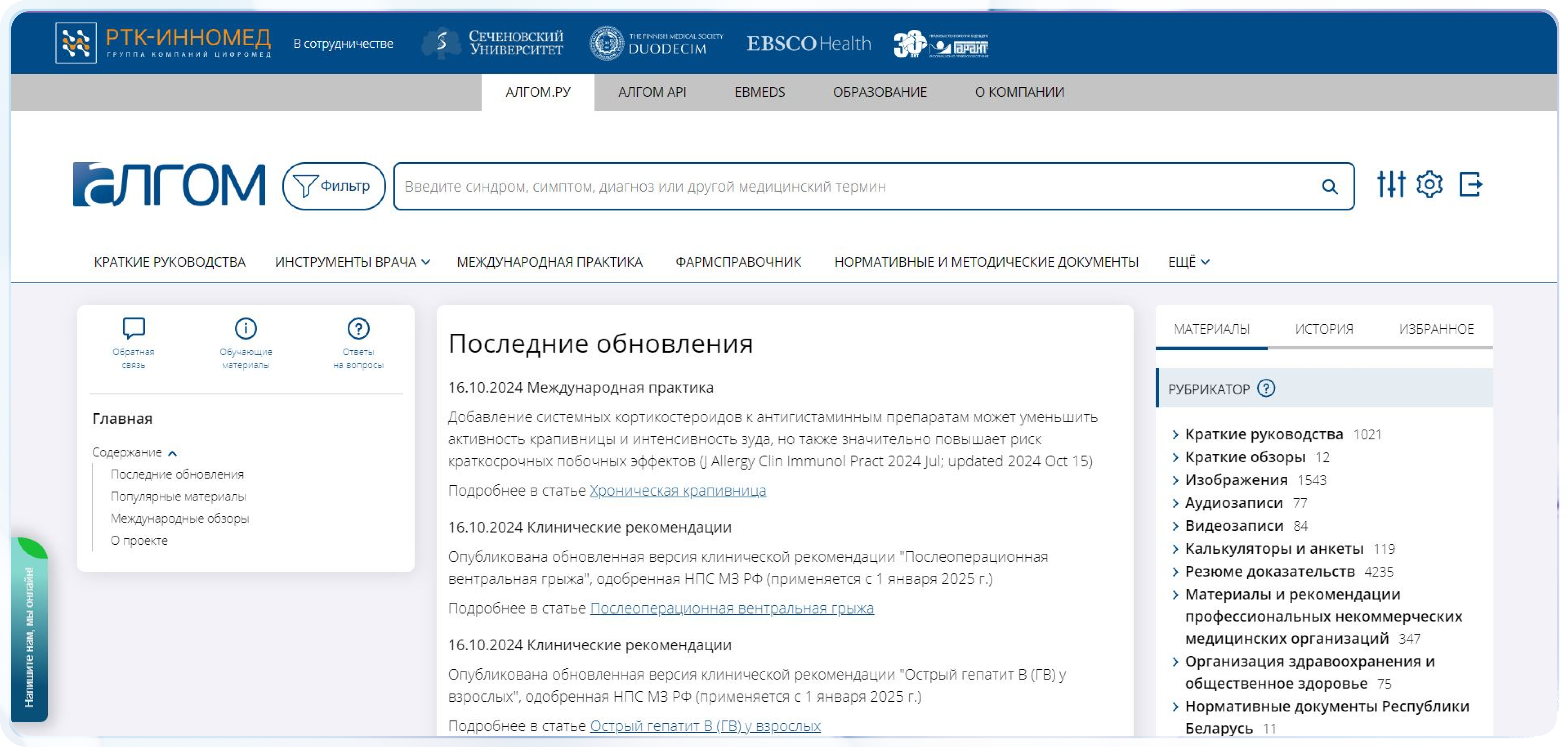This screenshot has height=747, width=1568.
Task: Open the Duodecim partner logo
Action: [x=656, y=43]
